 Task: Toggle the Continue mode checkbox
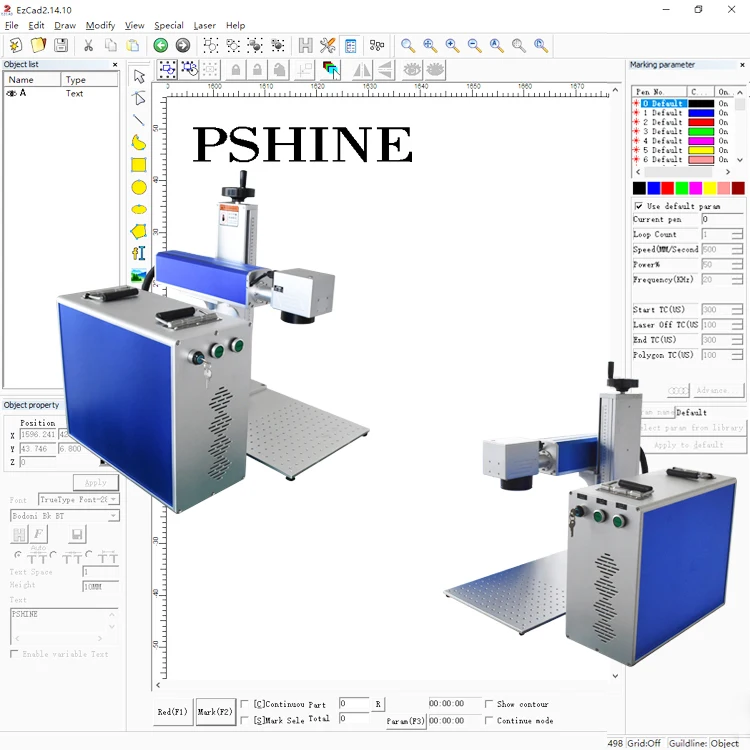click(x=489, y=720)
